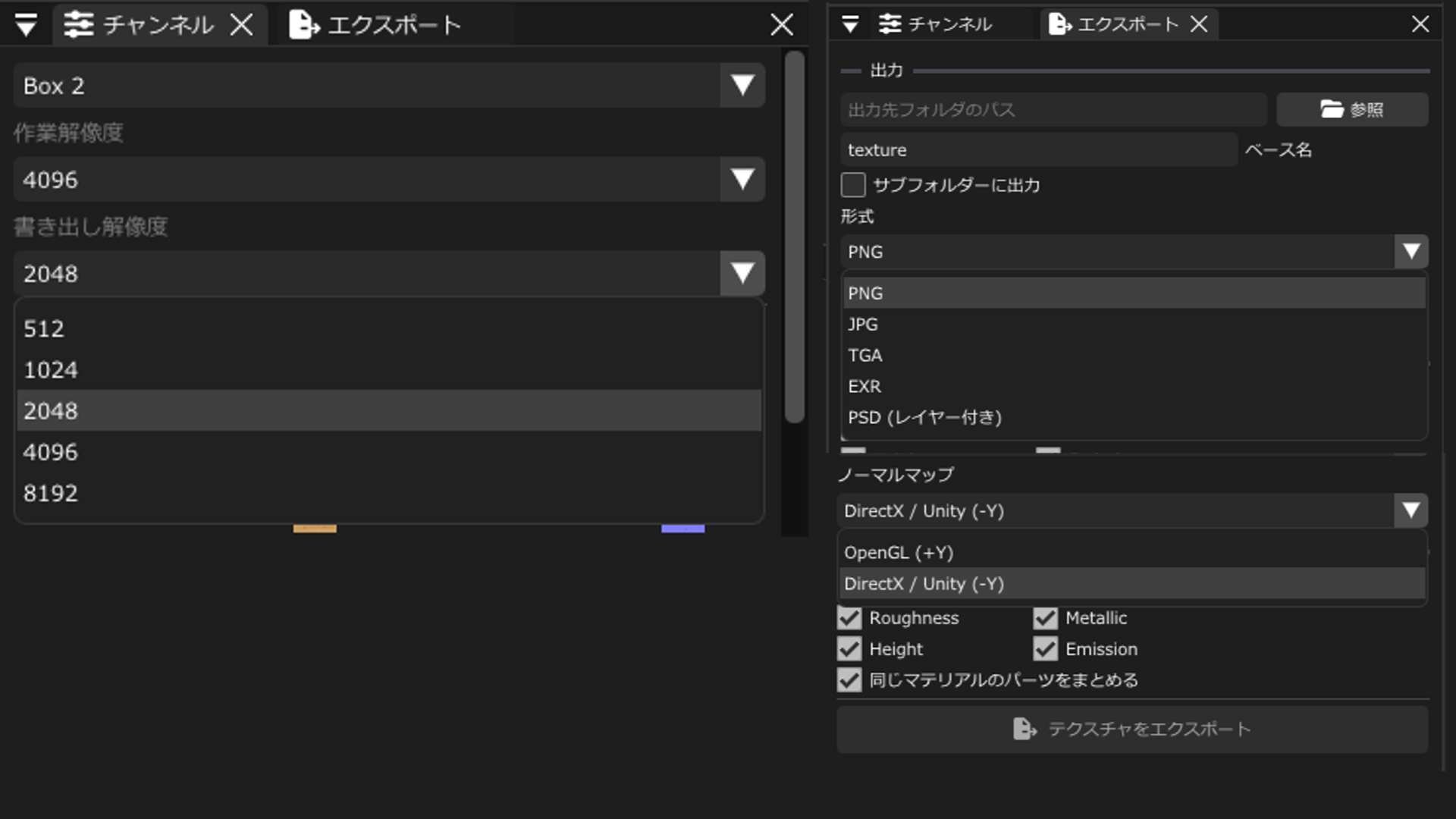Viewport: 1456px width, 819px height.
Task: Collapse 書き出し解像度 2048 dropdown
Action: 389,273
